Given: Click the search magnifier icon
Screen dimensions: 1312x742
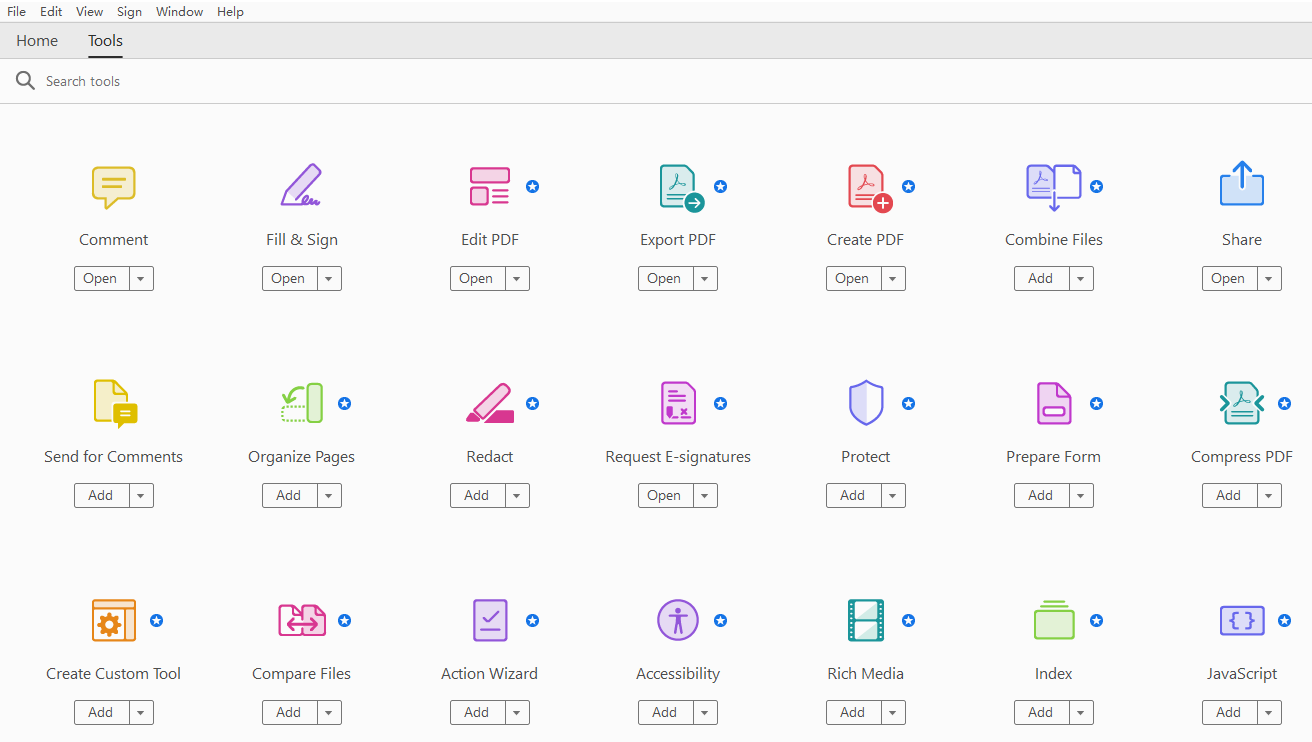Looking at the screenshot, I should click(x=26, y=81).
